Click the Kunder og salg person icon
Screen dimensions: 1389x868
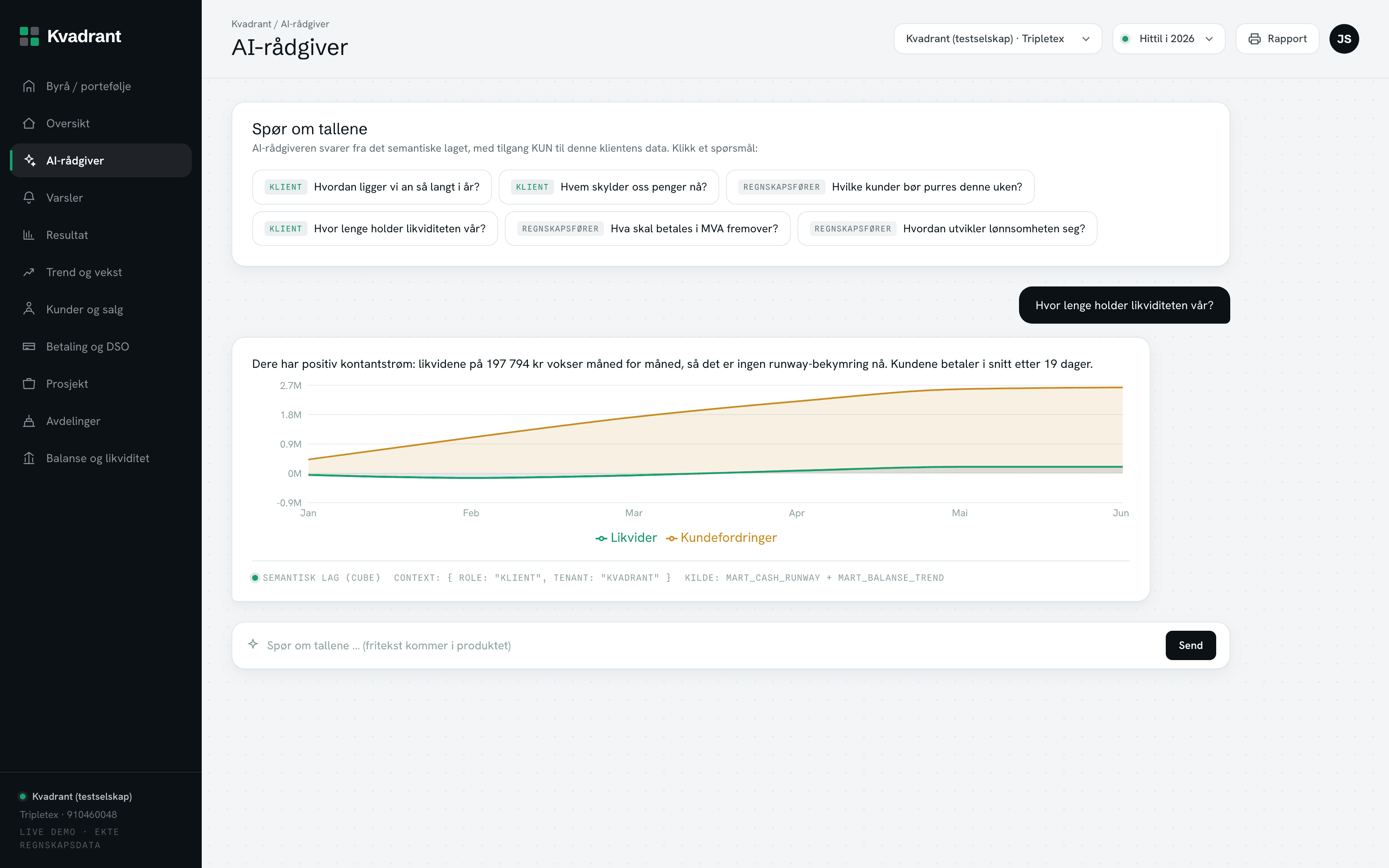coord(29,310)
